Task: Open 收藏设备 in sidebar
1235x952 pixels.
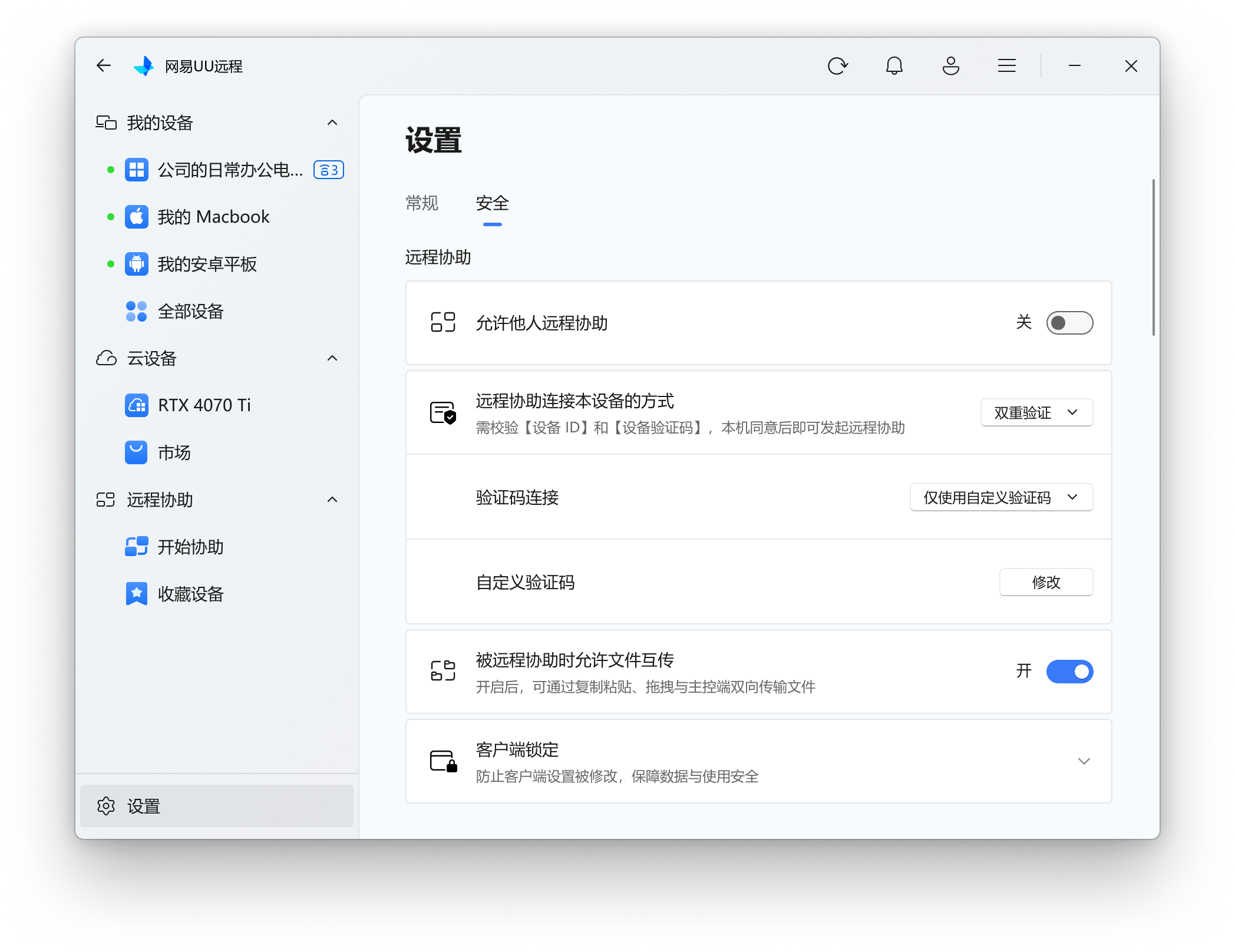Action: (x=217, y=594)
